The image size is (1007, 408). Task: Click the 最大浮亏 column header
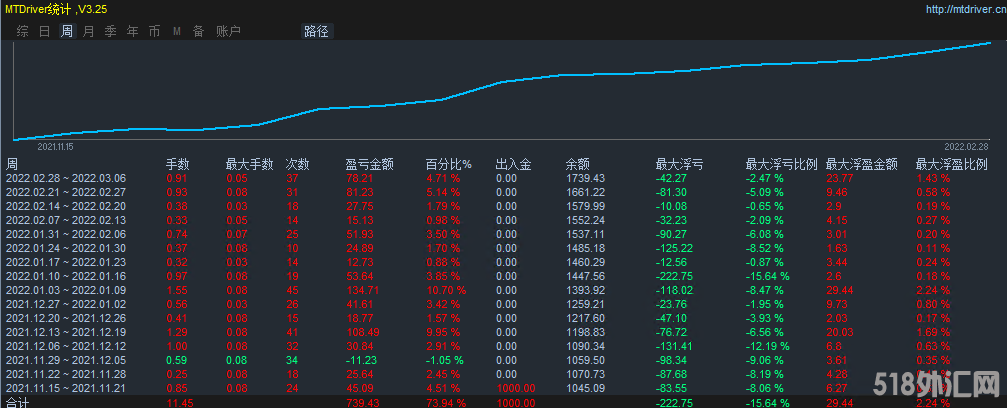pyautogui.click(x=679, y=164)
